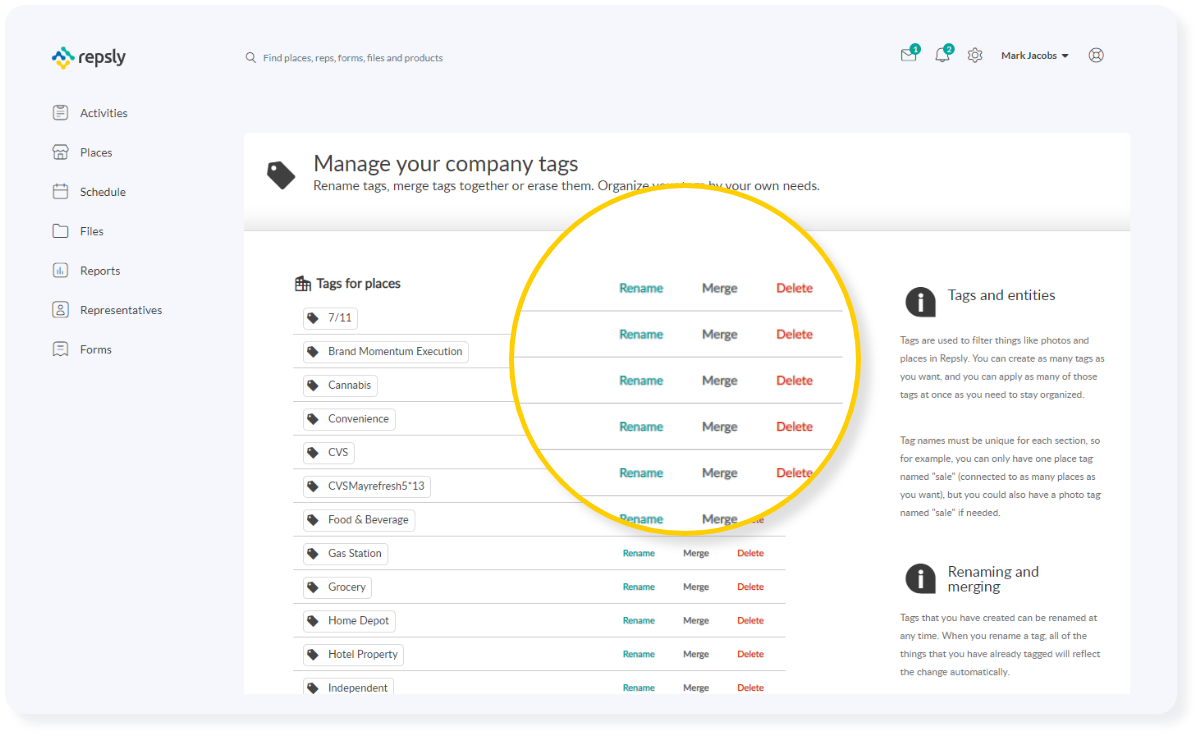Open the notifications bell icon
The width and height of the screenshot is (1202, 739).
point(942,56)
